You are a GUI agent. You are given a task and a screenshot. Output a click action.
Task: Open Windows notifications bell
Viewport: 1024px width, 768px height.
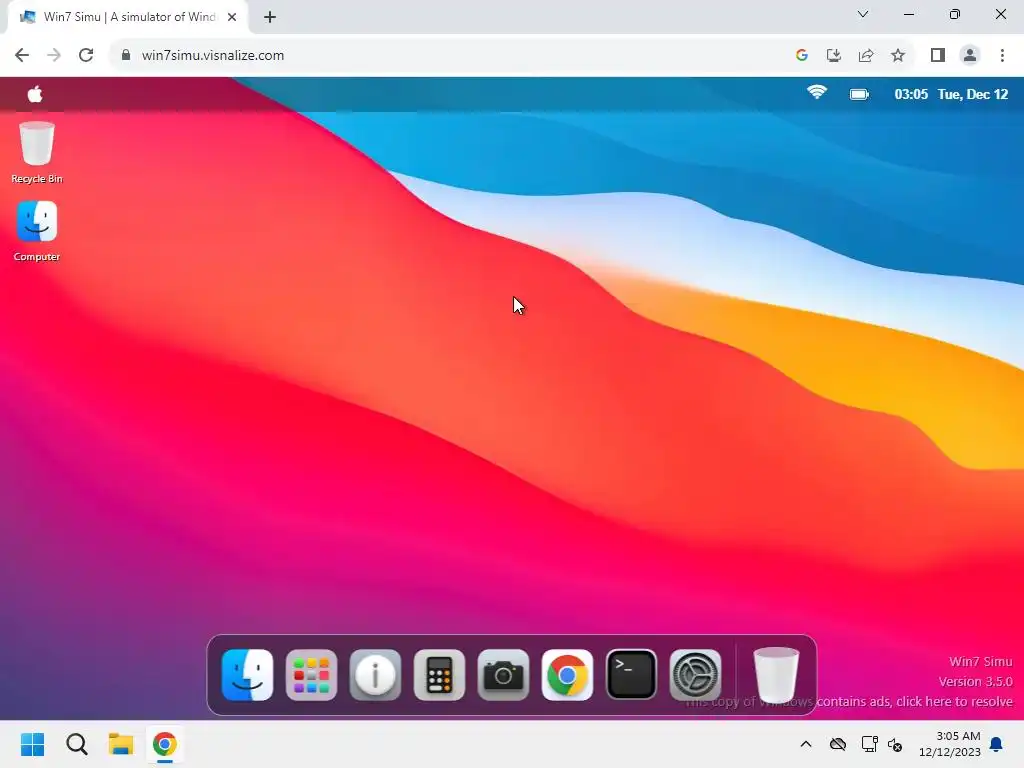pyautogui.click(x=996, y=744)
